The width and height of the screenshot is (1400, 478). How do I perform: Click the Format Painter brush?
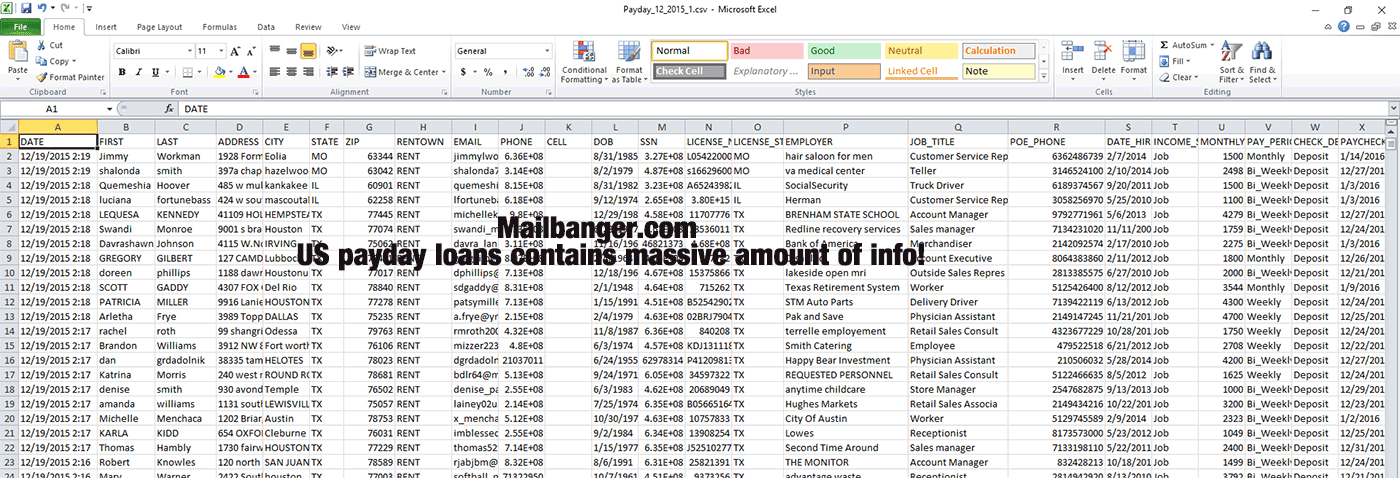(x=70, y=77)
